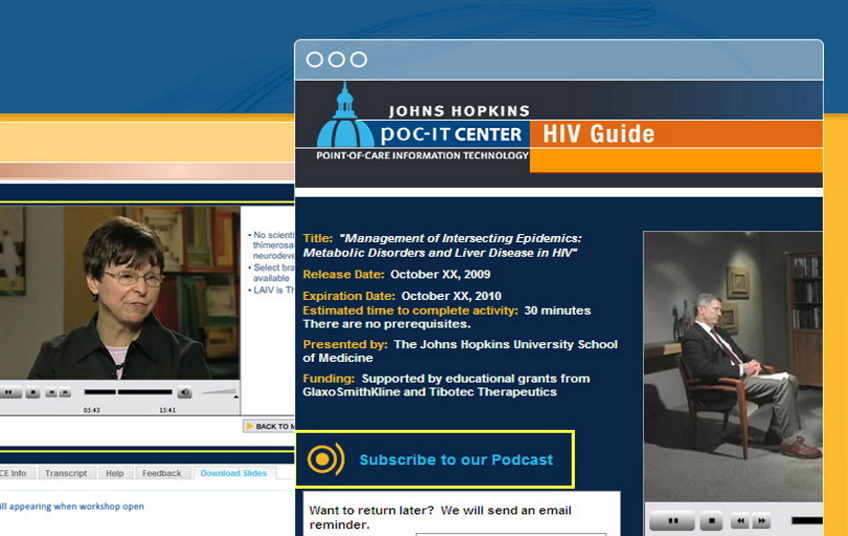
Task: Click the 30 minutes estimated time text
Action: tap(558, 310)
